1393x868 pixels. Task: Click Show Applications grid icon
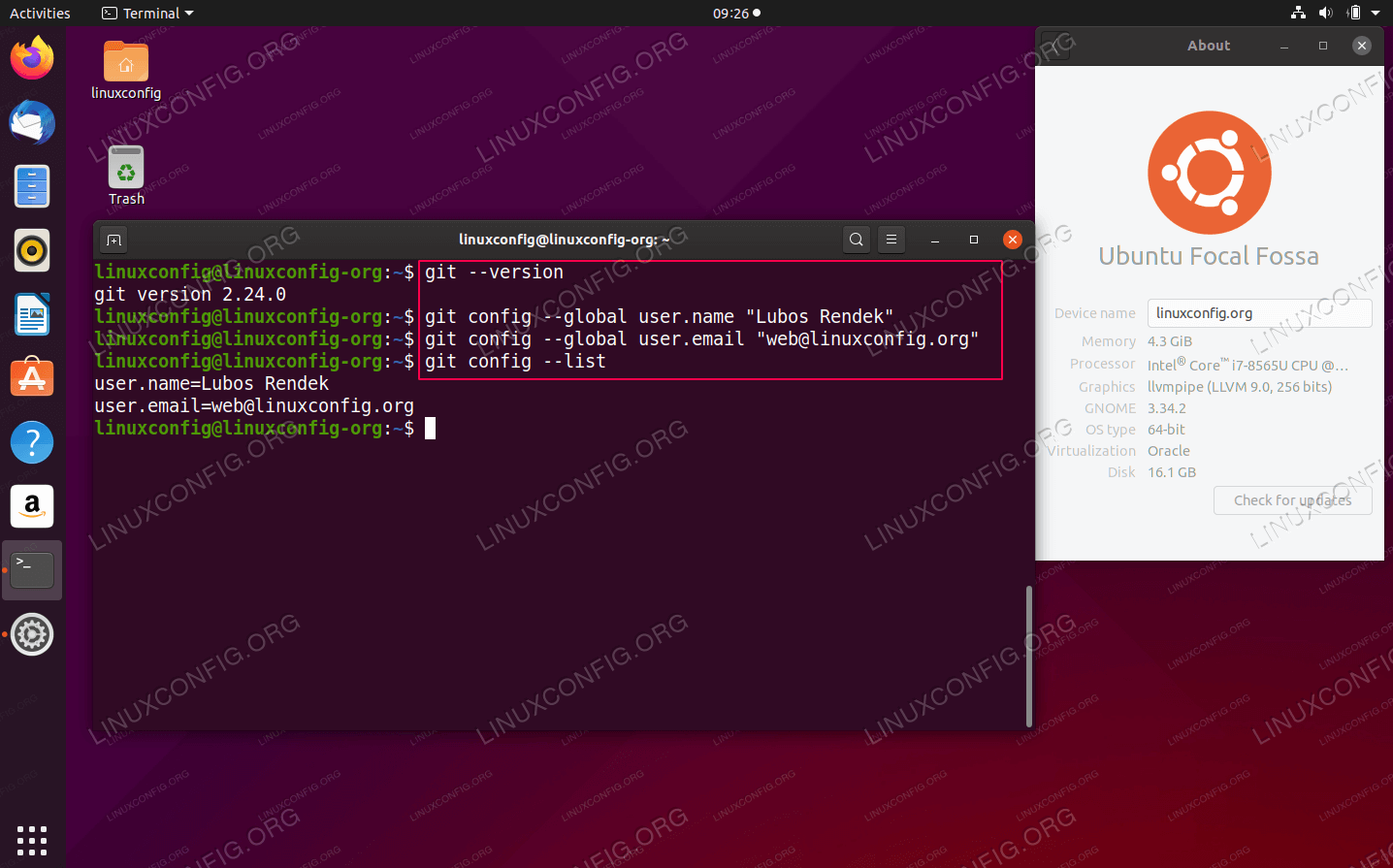click(x=32, y=840)
